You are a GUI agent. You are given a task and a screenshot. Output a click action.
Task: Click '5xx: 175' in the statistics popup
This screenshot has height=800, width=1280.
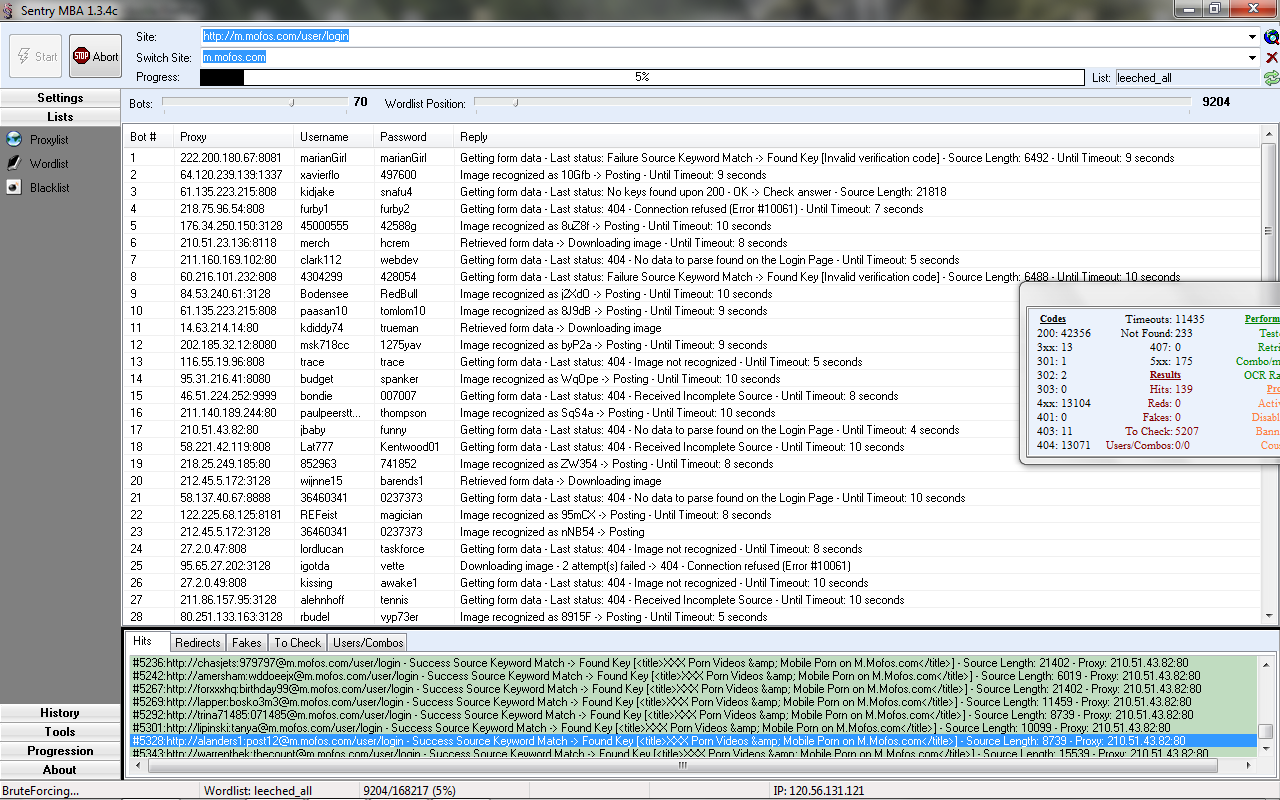[1170, 361]
